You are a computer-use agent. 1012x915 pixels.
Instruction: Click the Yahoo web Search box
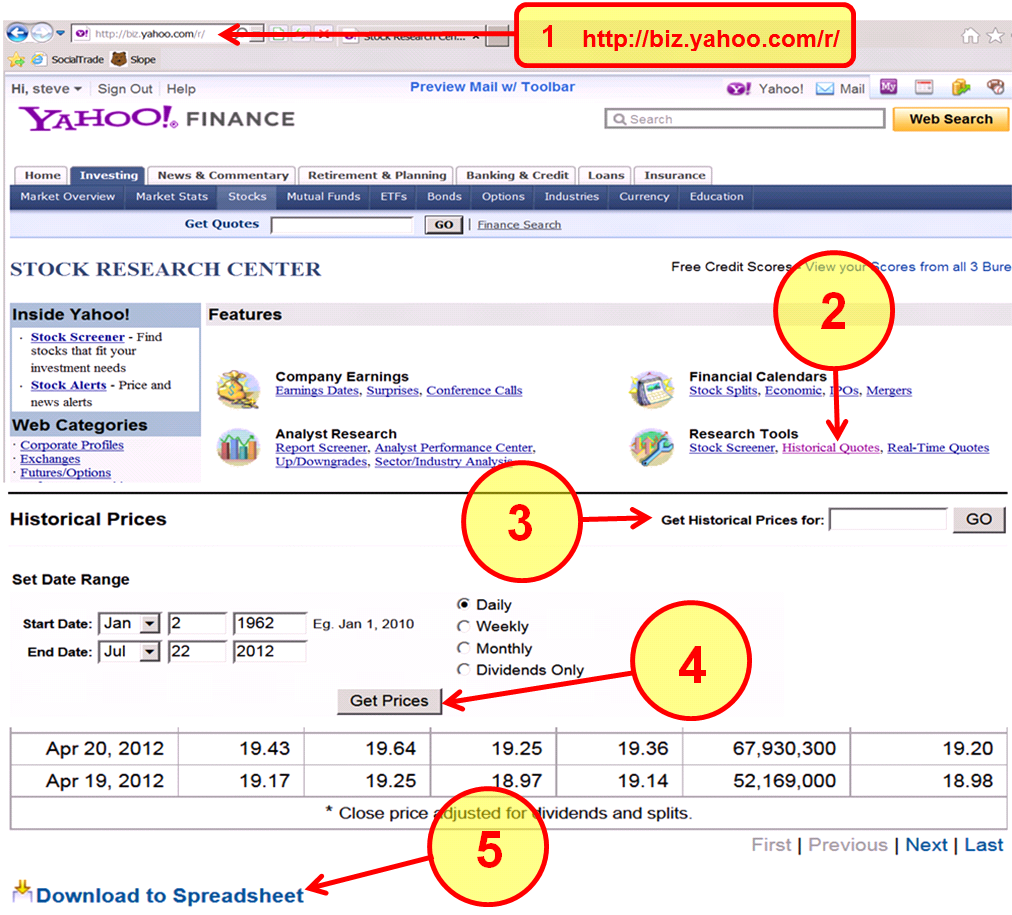coord(745,119)
